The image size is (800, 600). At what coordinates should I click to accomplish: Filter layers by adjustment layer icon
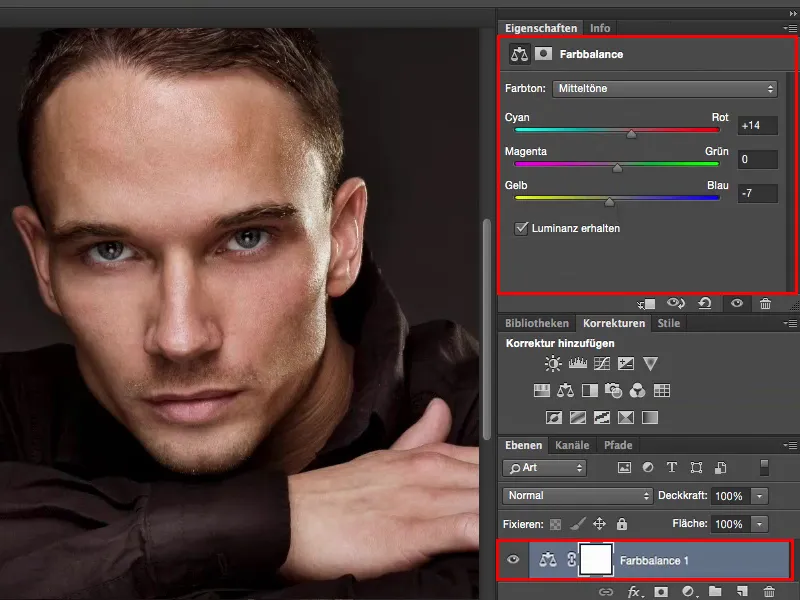(x=648, y=467)
